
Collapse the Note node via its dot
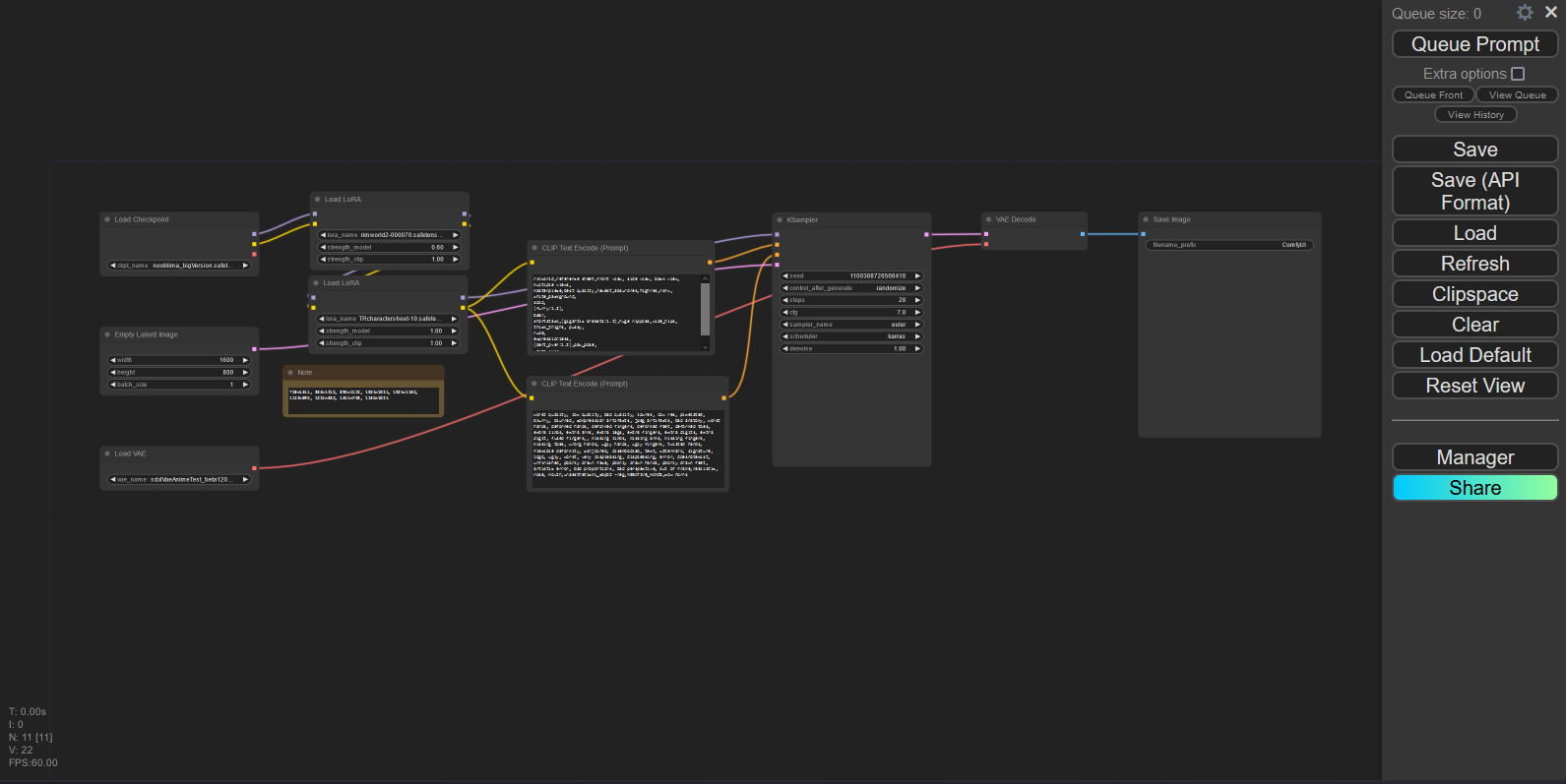click(290, 373)
